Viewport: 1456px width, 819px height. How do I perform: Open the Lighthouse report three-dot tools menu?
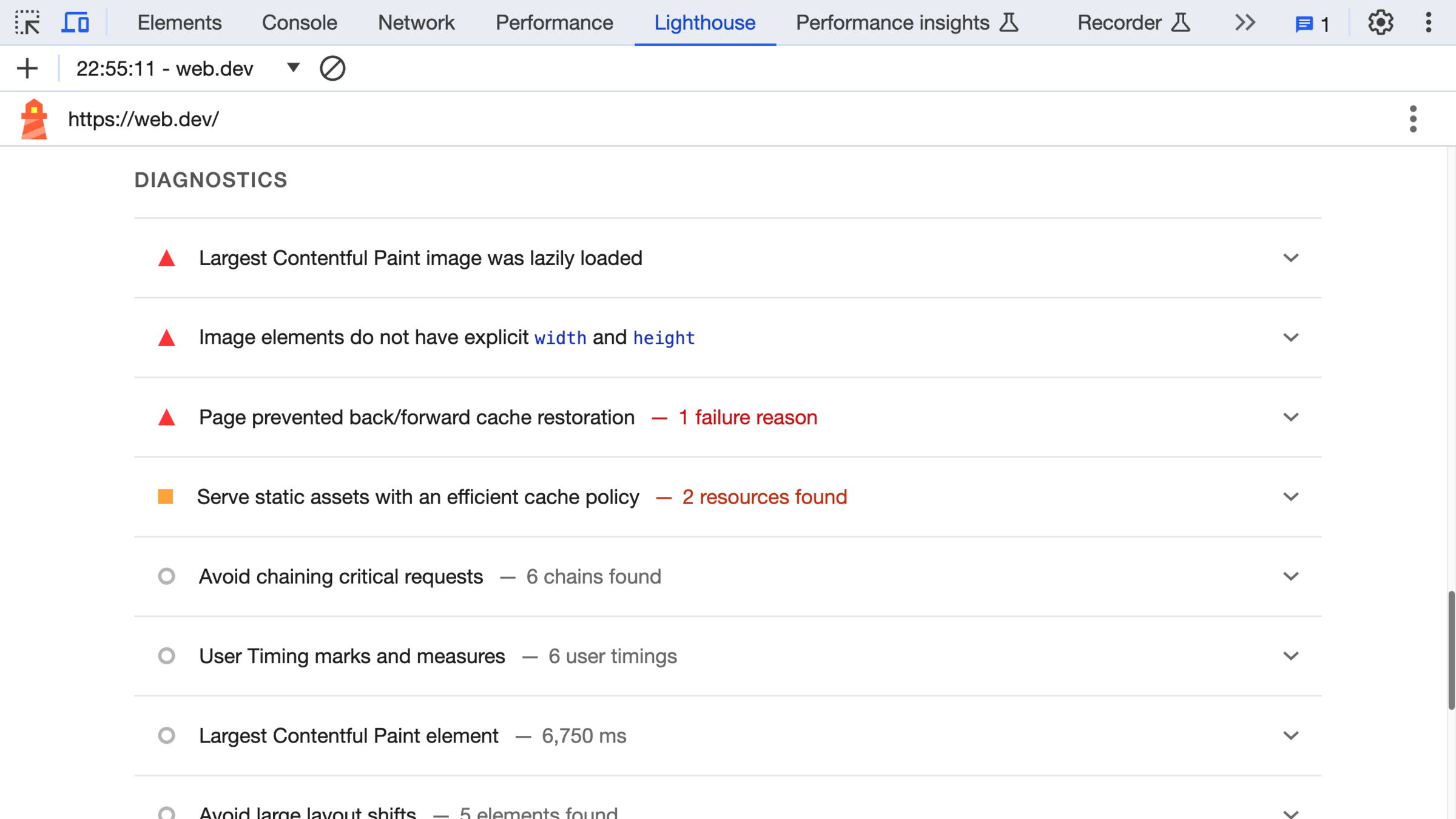1413,119
